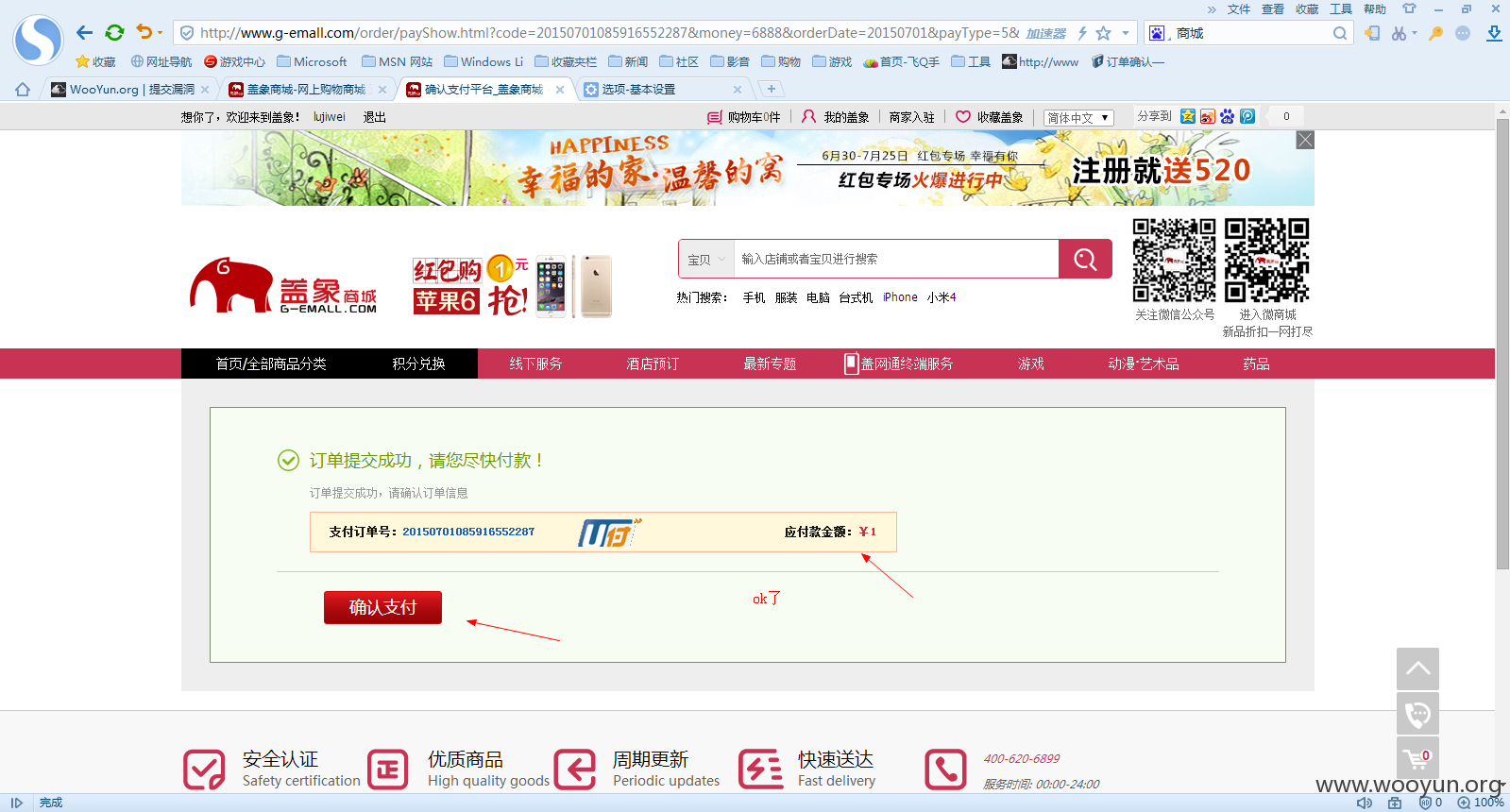Viewport: 1510px width, 812px height.
Task: Click the speaker mute icon in status bar
Action: [1365, 803]
